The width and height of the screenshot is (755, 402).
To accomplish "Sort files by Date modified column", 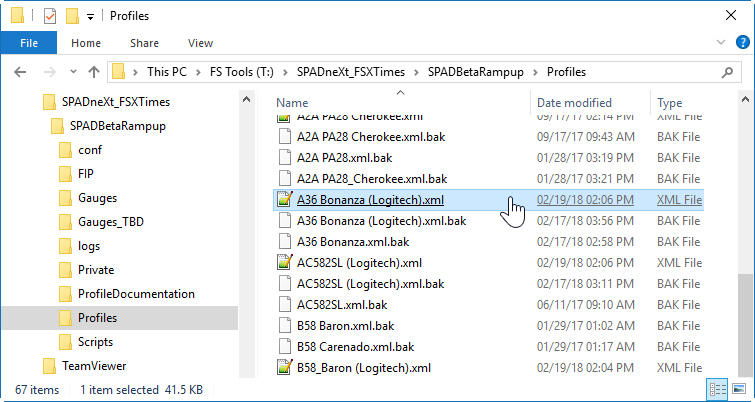I will click(574, 103).
